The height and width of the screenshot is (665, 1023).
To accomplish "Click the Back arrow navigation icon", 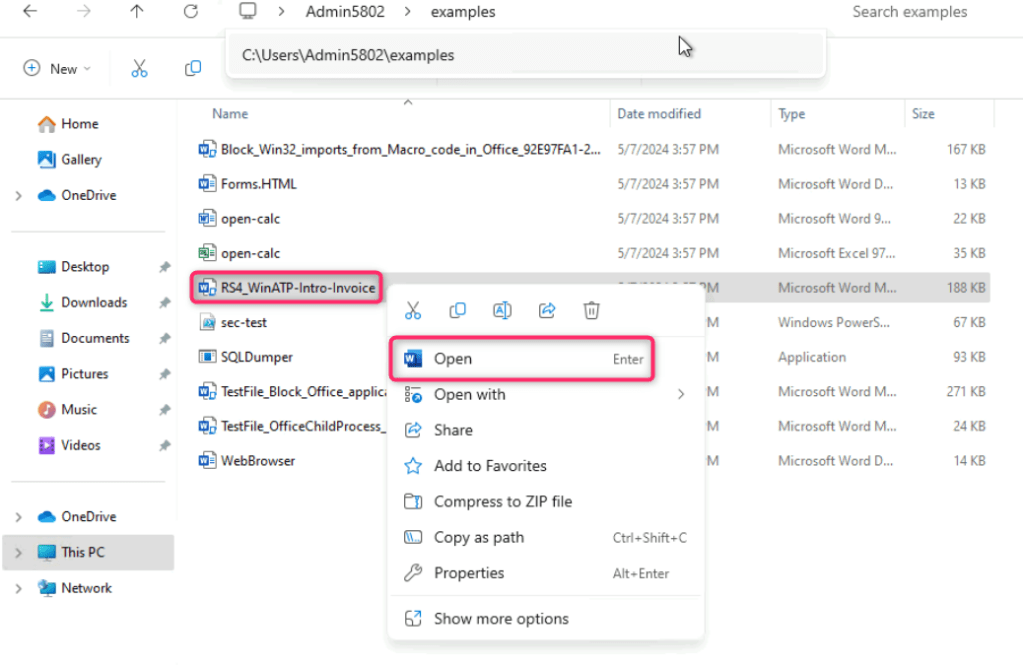I will (30, 12).
